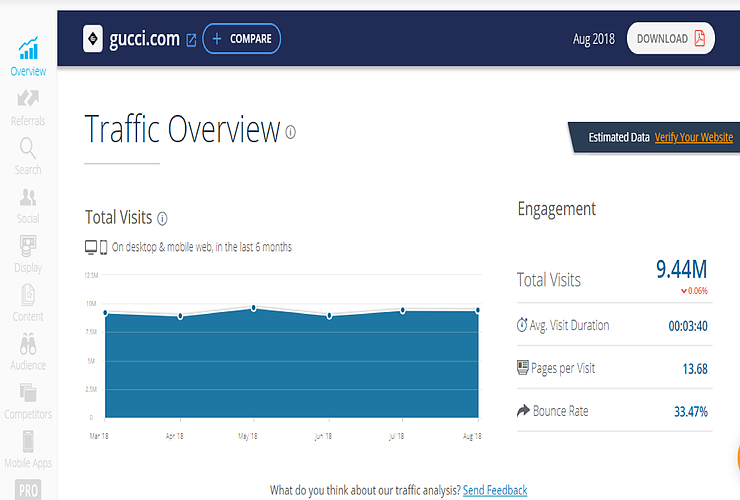Click the Traffic Overview info icon
The height and width of the screenshot is (500, 740).
(x=291, y=132)
